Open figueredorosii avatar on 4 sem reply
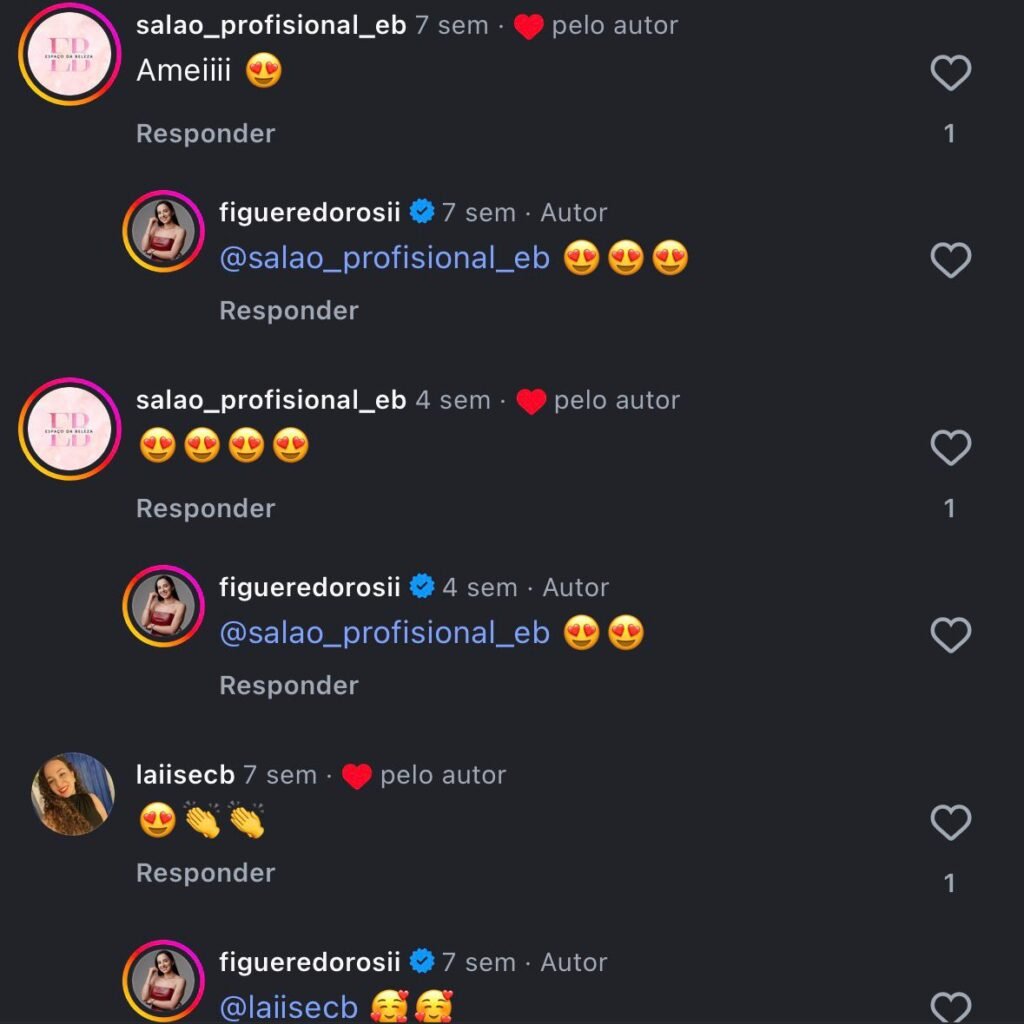This screenshot has width=1024, height=1024. (x=163, y=606)
